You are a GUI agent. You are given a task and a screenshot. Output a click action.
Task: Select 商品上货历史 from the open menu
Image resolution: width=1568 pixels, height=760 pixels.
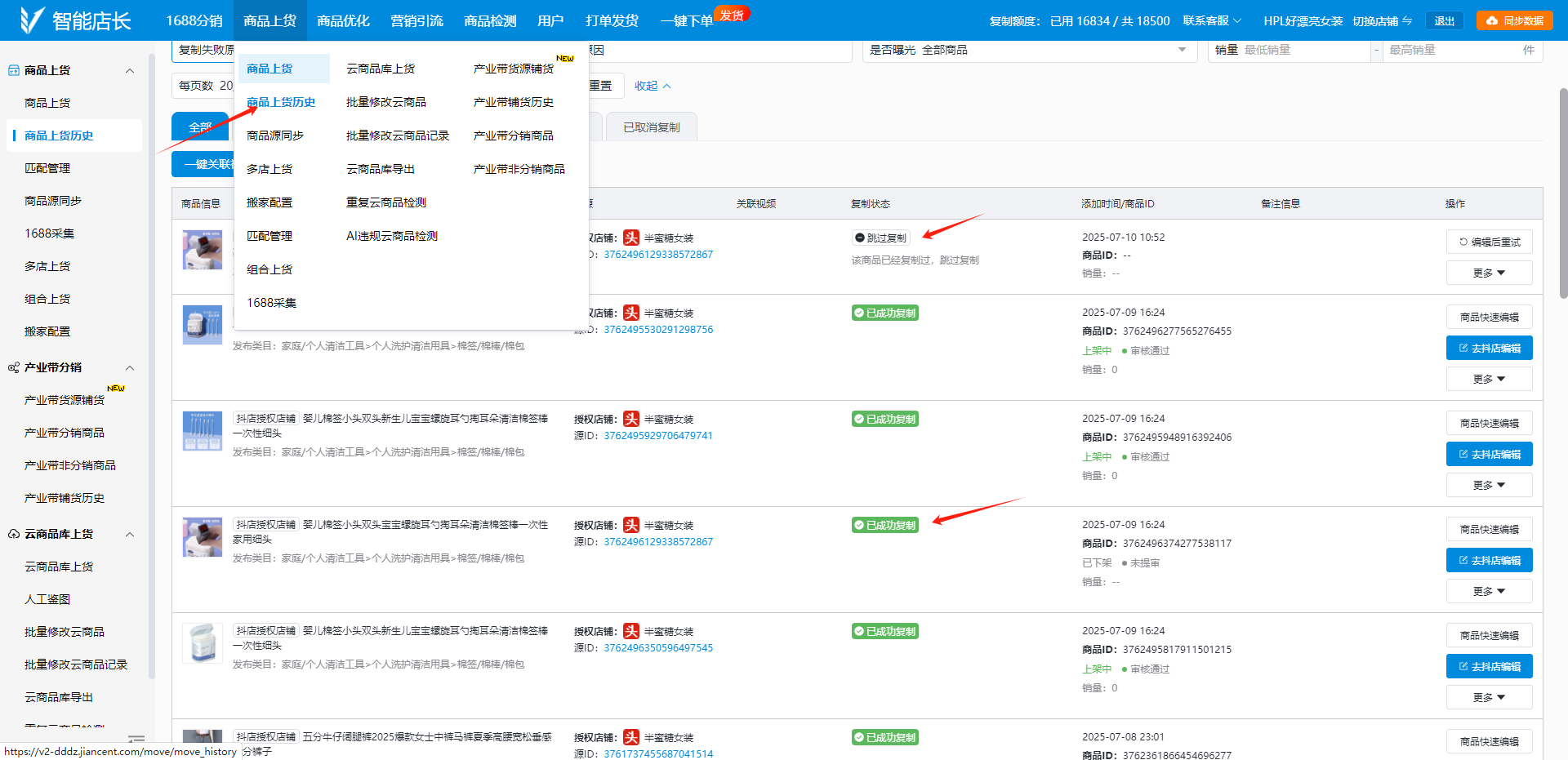point(281,101)
